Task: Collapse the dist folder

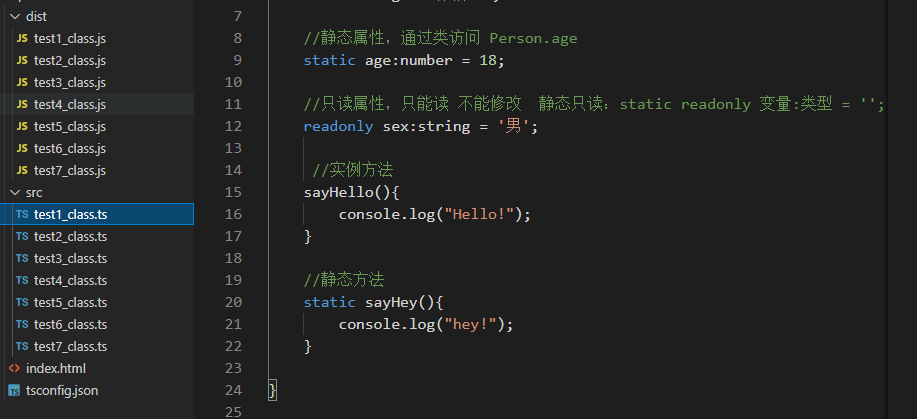Action: click(x=15, y=16)
